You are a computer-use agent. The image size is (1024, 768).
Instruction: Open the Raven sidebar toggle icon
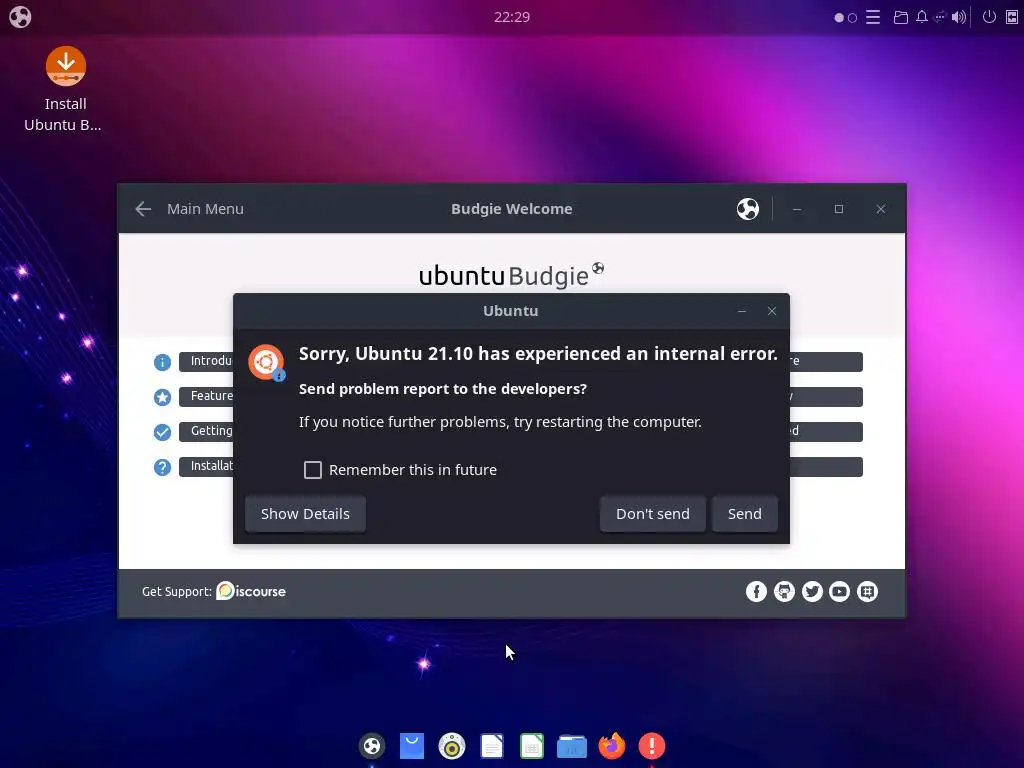1012,17
